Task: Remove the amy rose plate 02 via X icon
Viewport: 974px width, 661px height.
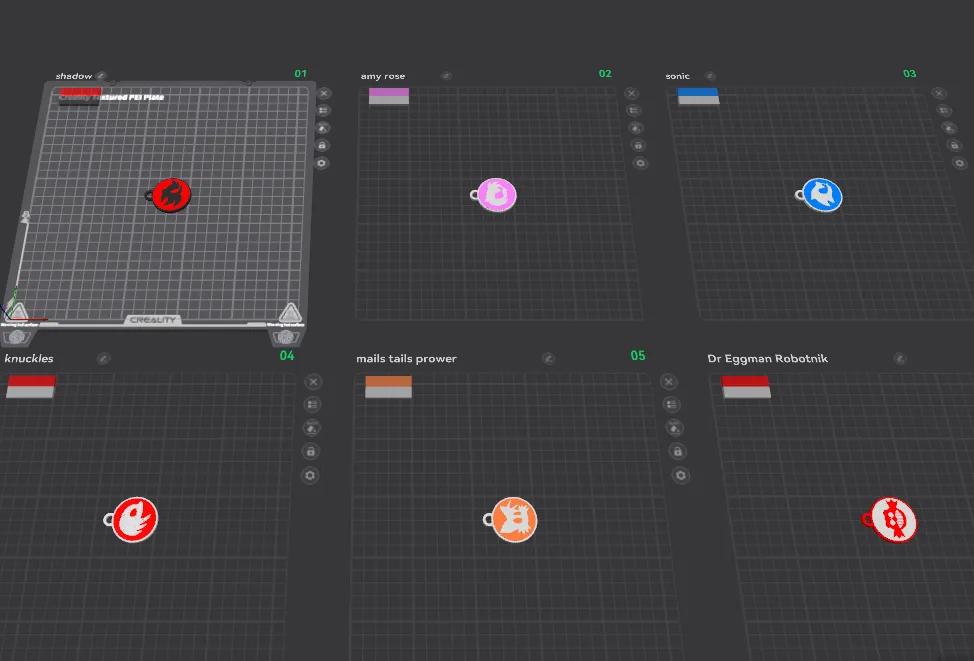Action: coord(631,93)
